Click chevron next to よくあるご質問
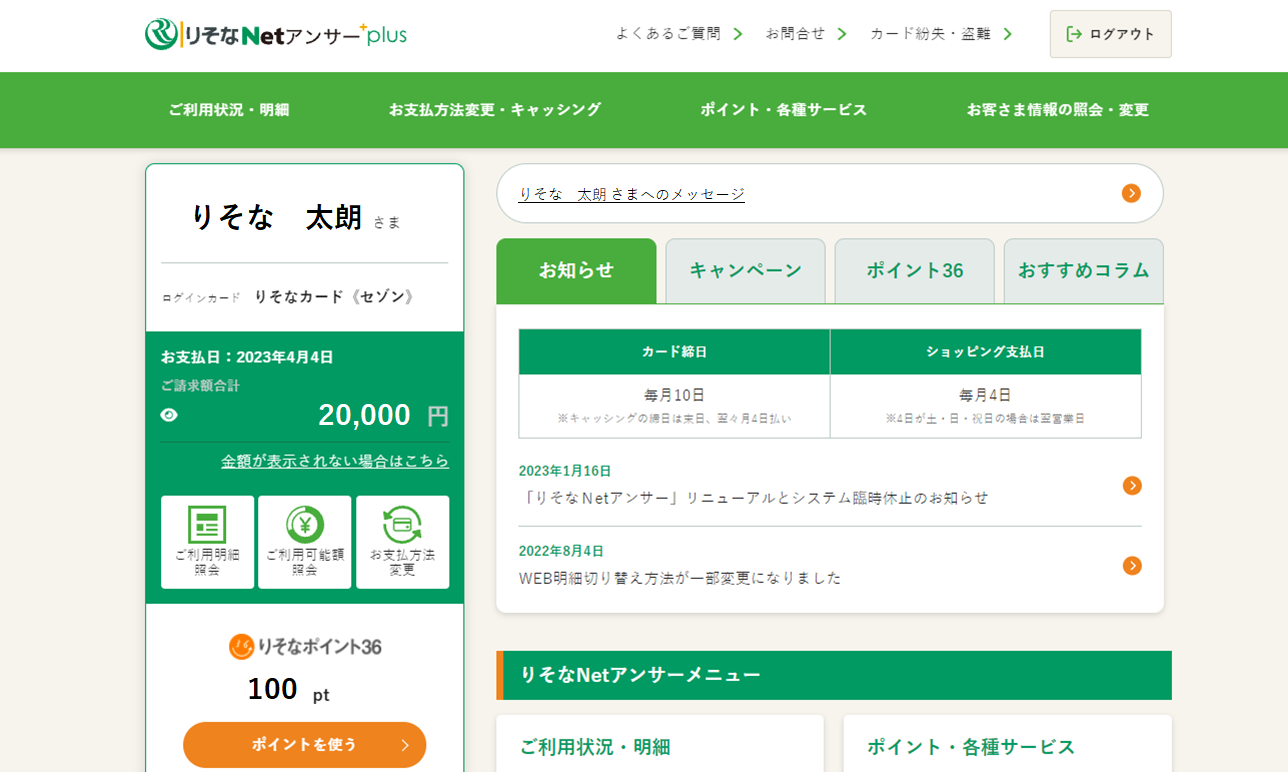The image size is (1288, 772). click(738, 34)
